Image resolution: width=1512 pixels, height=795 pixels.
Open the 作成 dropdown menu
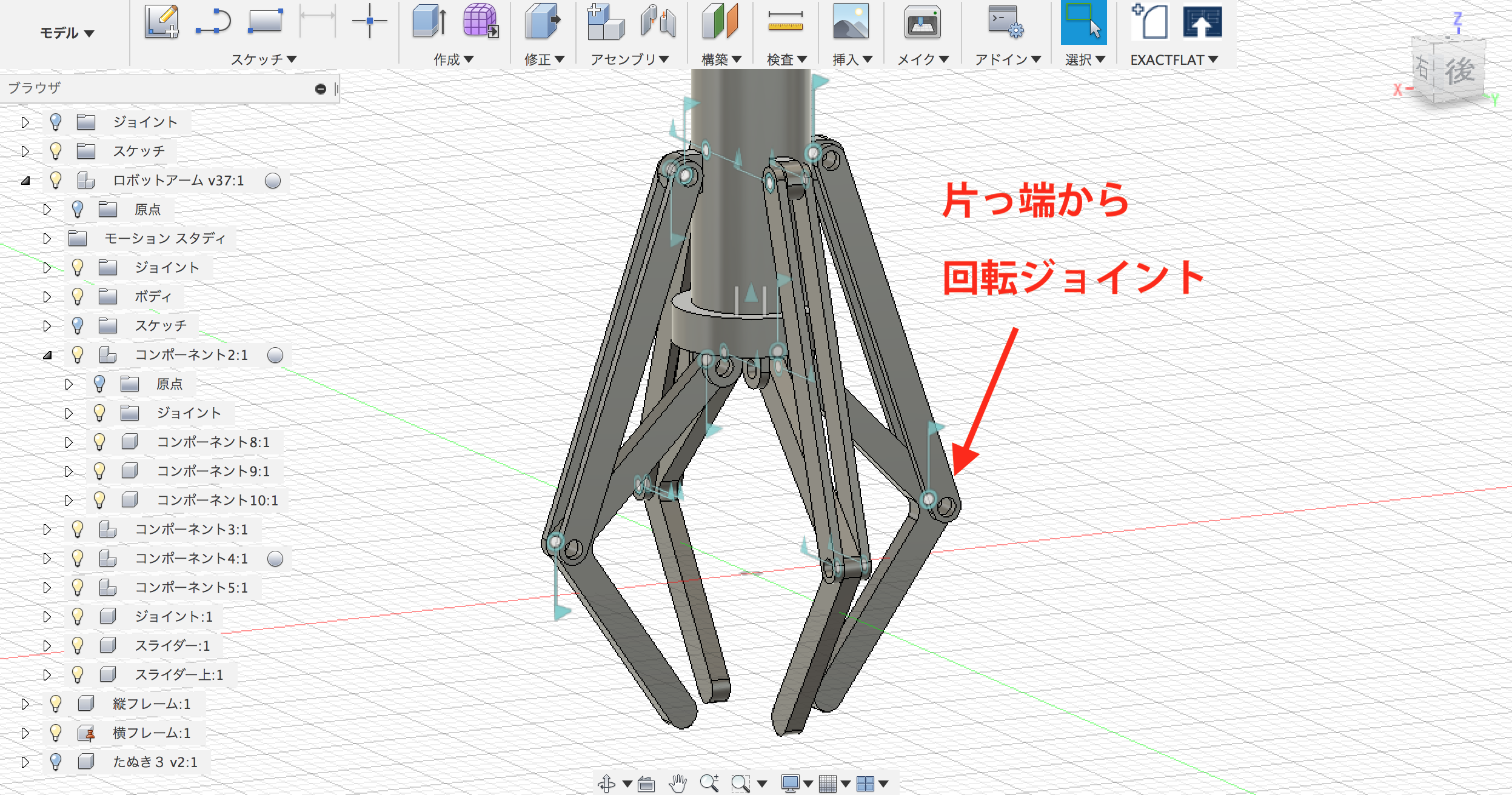tap(452, 59)
